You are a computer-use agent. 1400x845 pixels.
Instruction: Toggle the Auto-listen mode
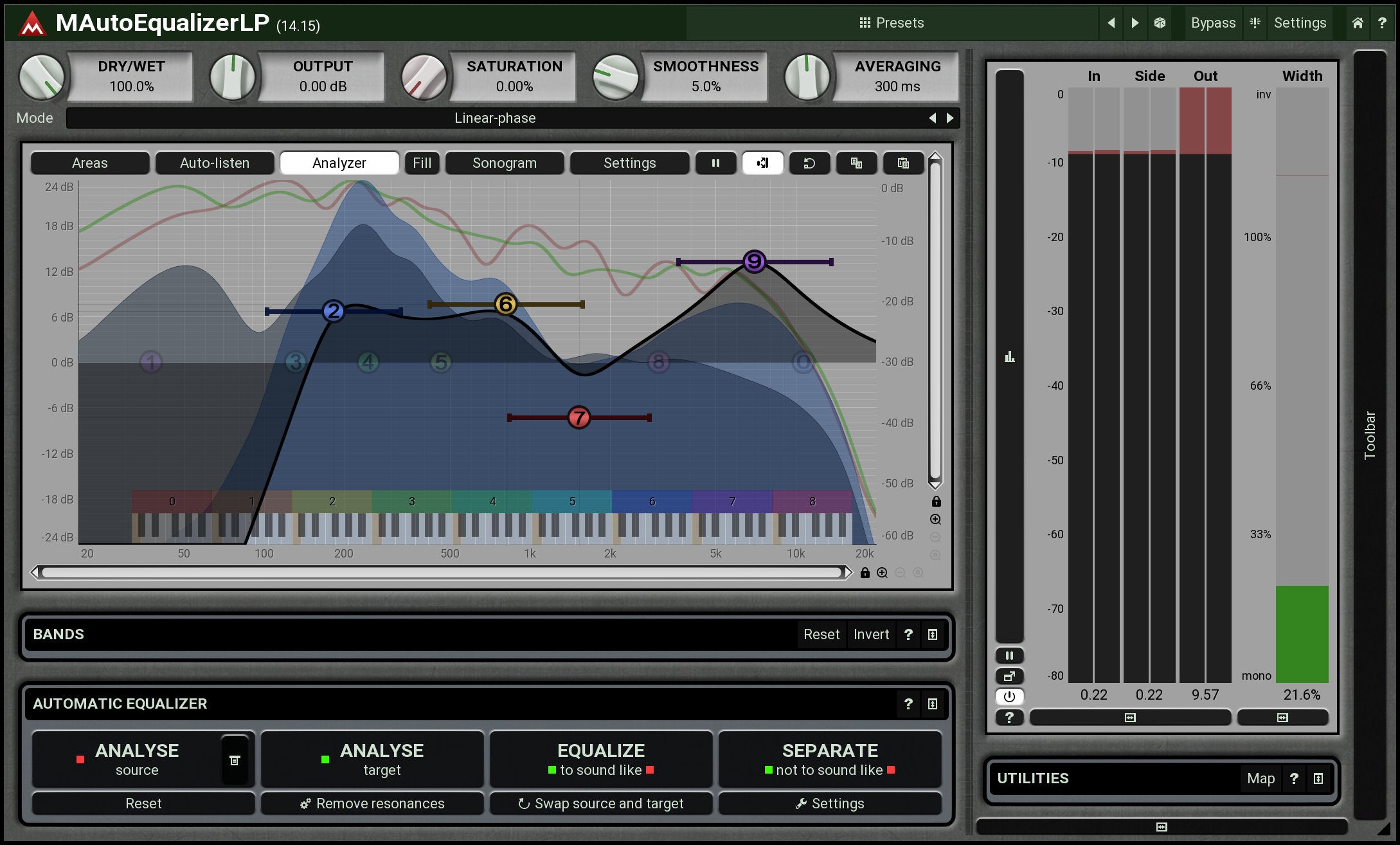pyautogui.click(x=215, y=163)
